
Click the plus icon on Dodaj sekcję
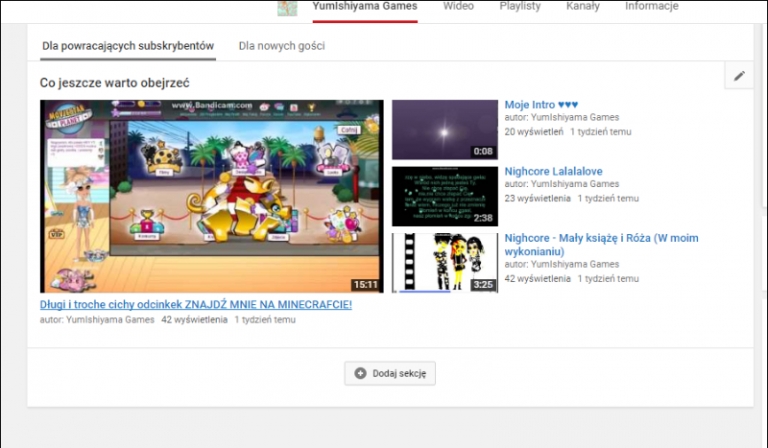360,373
